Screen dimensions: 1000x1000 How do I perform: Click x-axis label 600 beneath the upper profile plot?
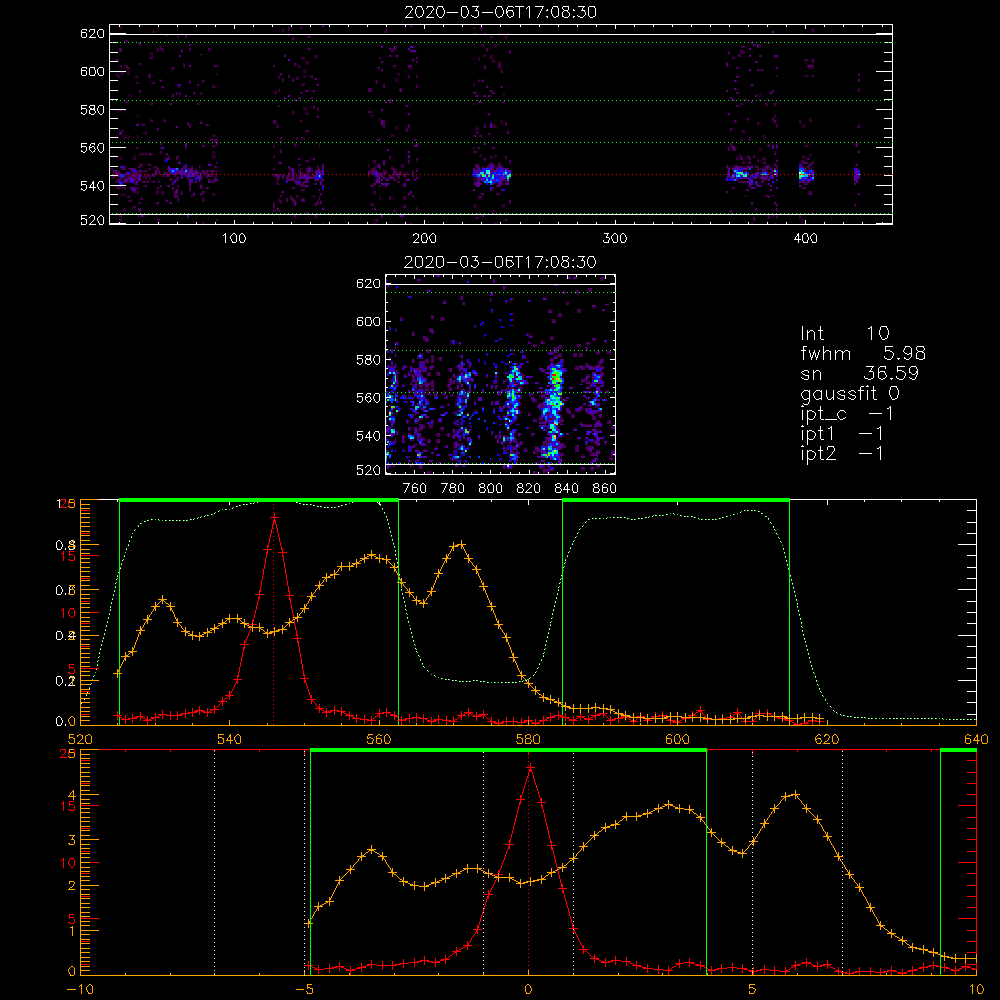677,739
